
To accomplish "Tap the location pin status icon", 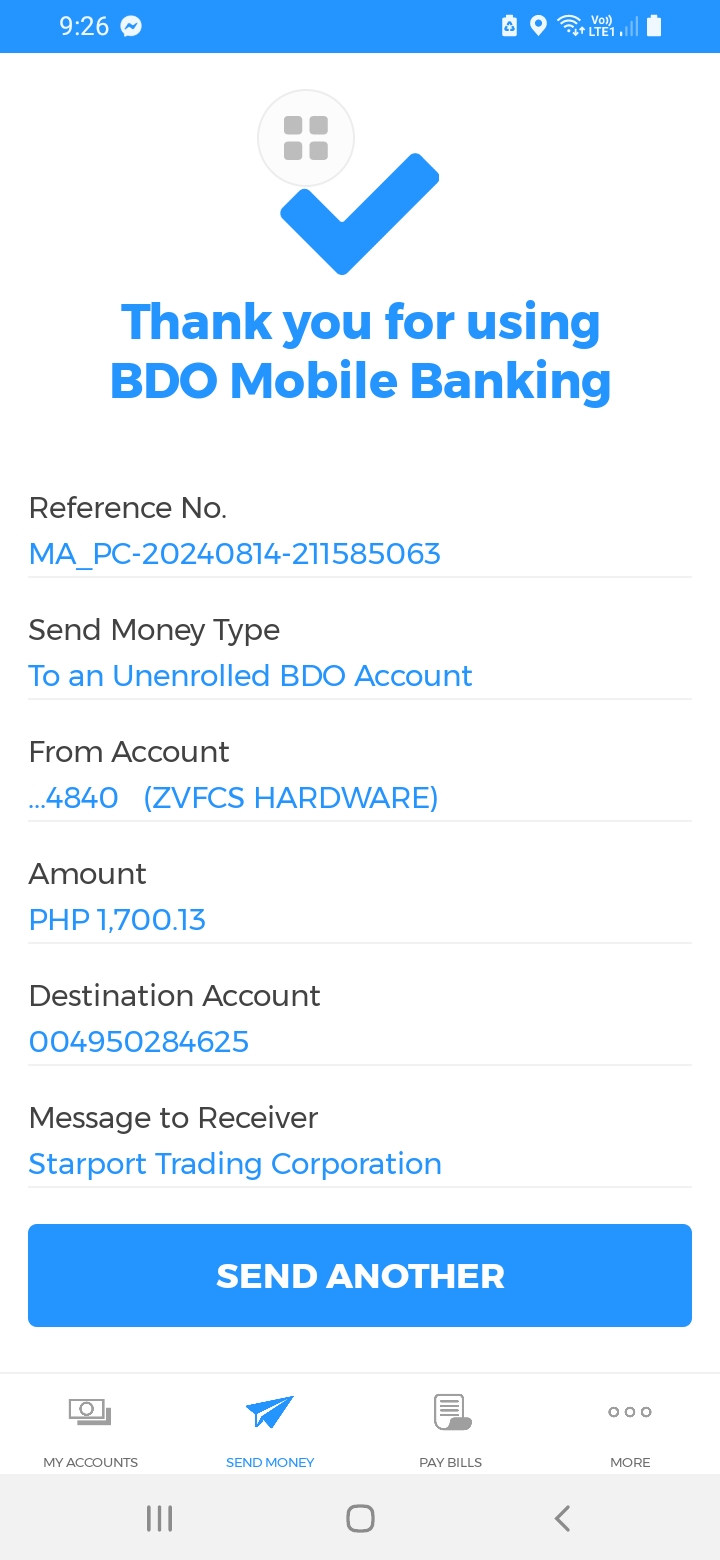I will (538, 26).
